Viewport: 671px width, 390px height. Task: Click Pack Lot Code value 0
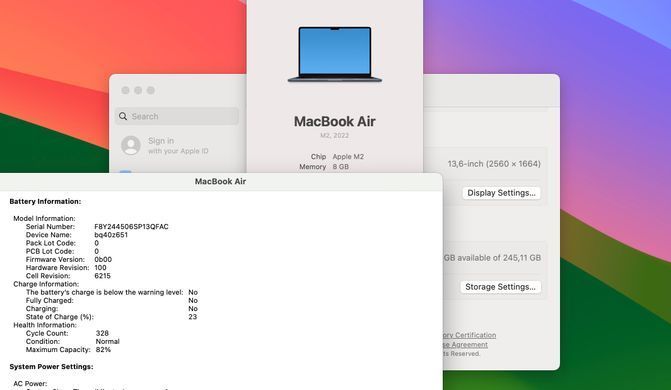[96, 243]
